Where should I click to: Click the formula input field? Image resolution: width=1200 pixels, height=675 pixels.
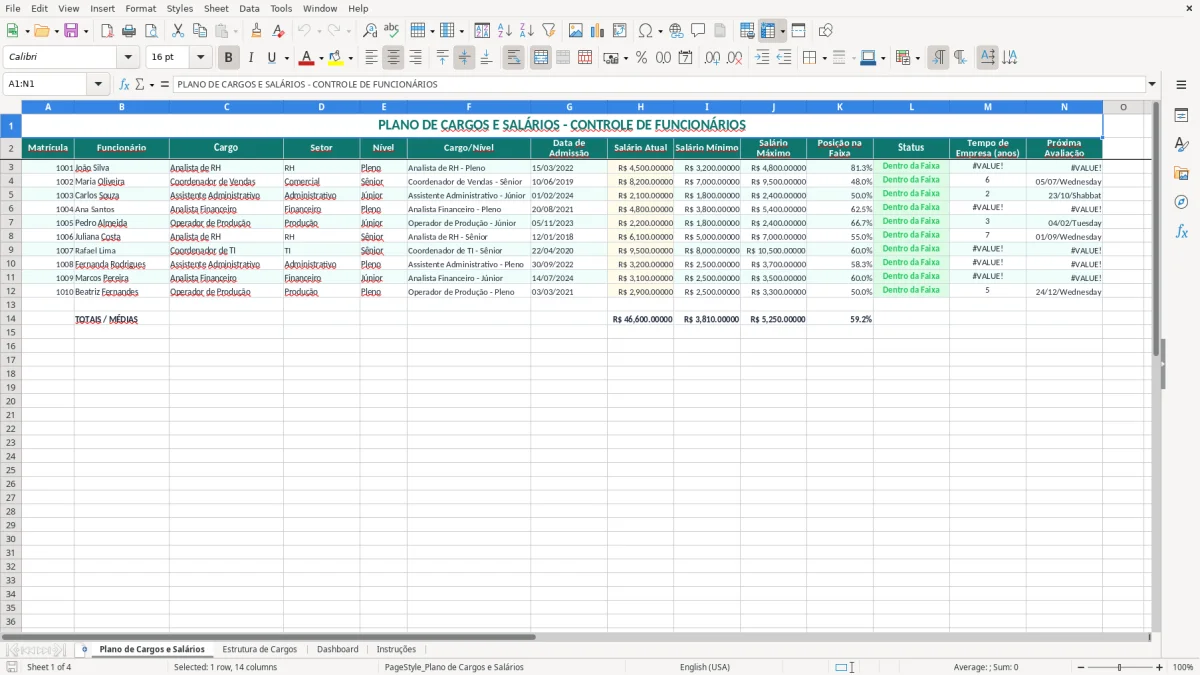pyautogui.click(x=658, y=85)
